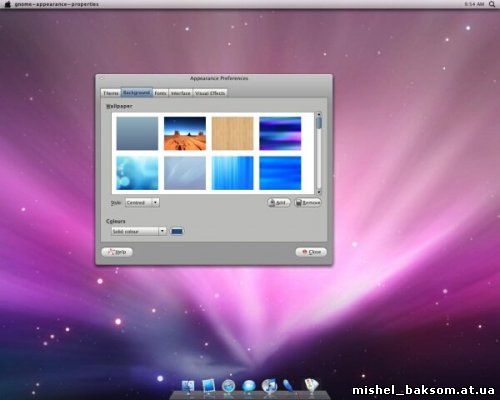This screenshot has height=400, width=500.
Task: Select the desert road wallpaper thumbnail
Action: tap(185, 133)
